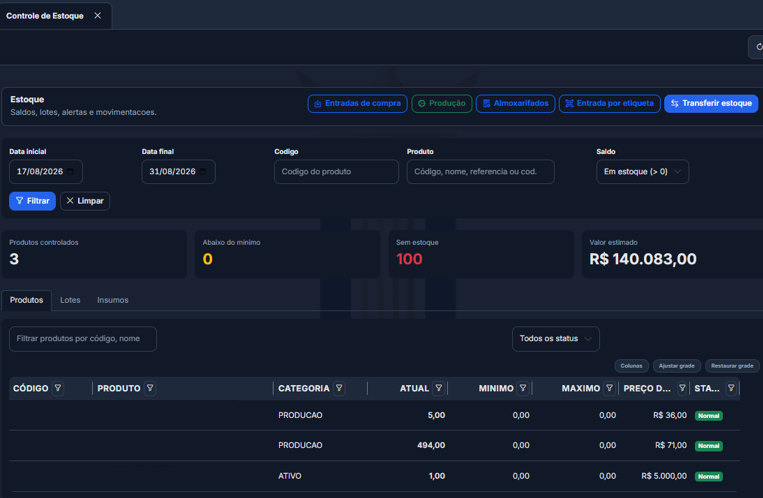Image resolution: width=763 pixels, height=498 pixels.
Task: Click the 494,00 ATUAL cell
Action: tap(431, 445)
